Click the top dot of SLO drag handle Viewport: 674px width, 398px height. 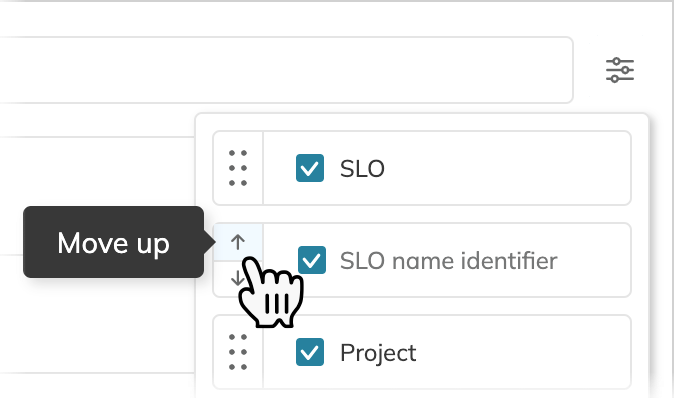pos(238,153)
